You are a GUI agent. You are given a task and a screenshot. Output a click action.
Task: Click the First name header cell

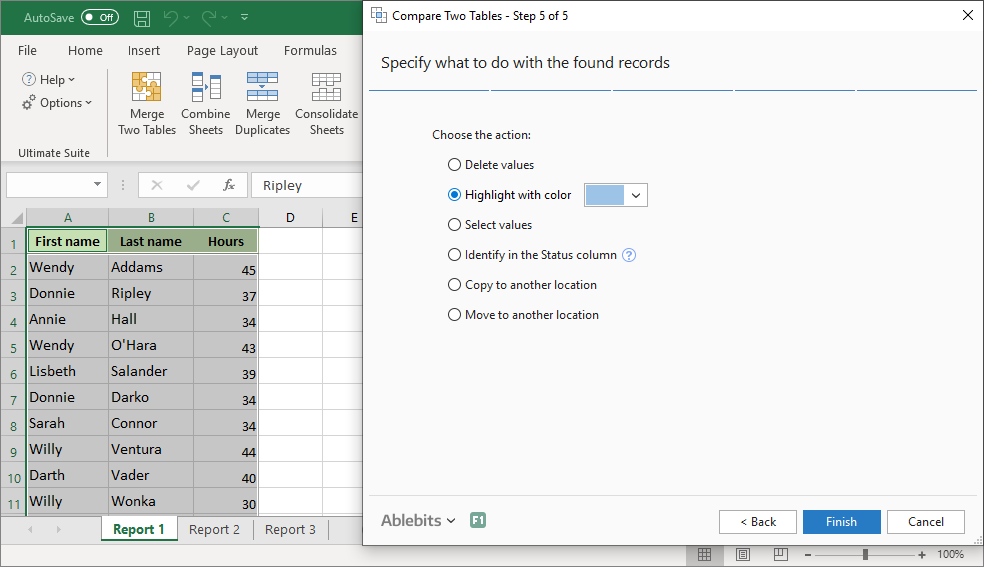(x=67, y=241)
